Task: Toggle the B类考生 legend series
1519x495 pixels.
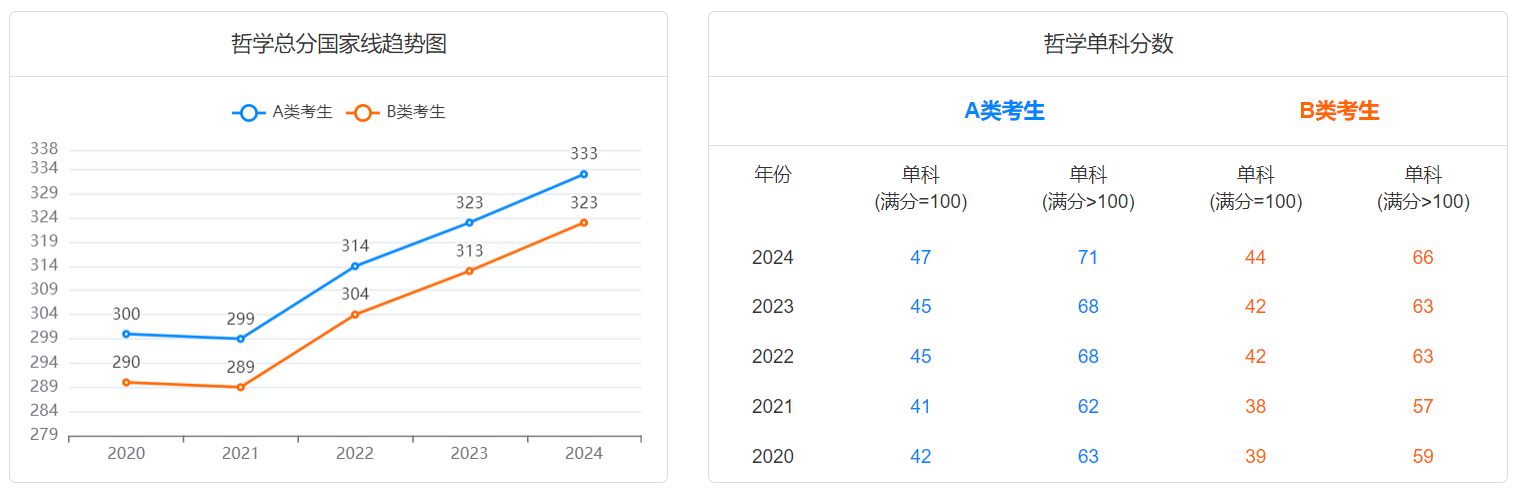Action: coord(397,112)
